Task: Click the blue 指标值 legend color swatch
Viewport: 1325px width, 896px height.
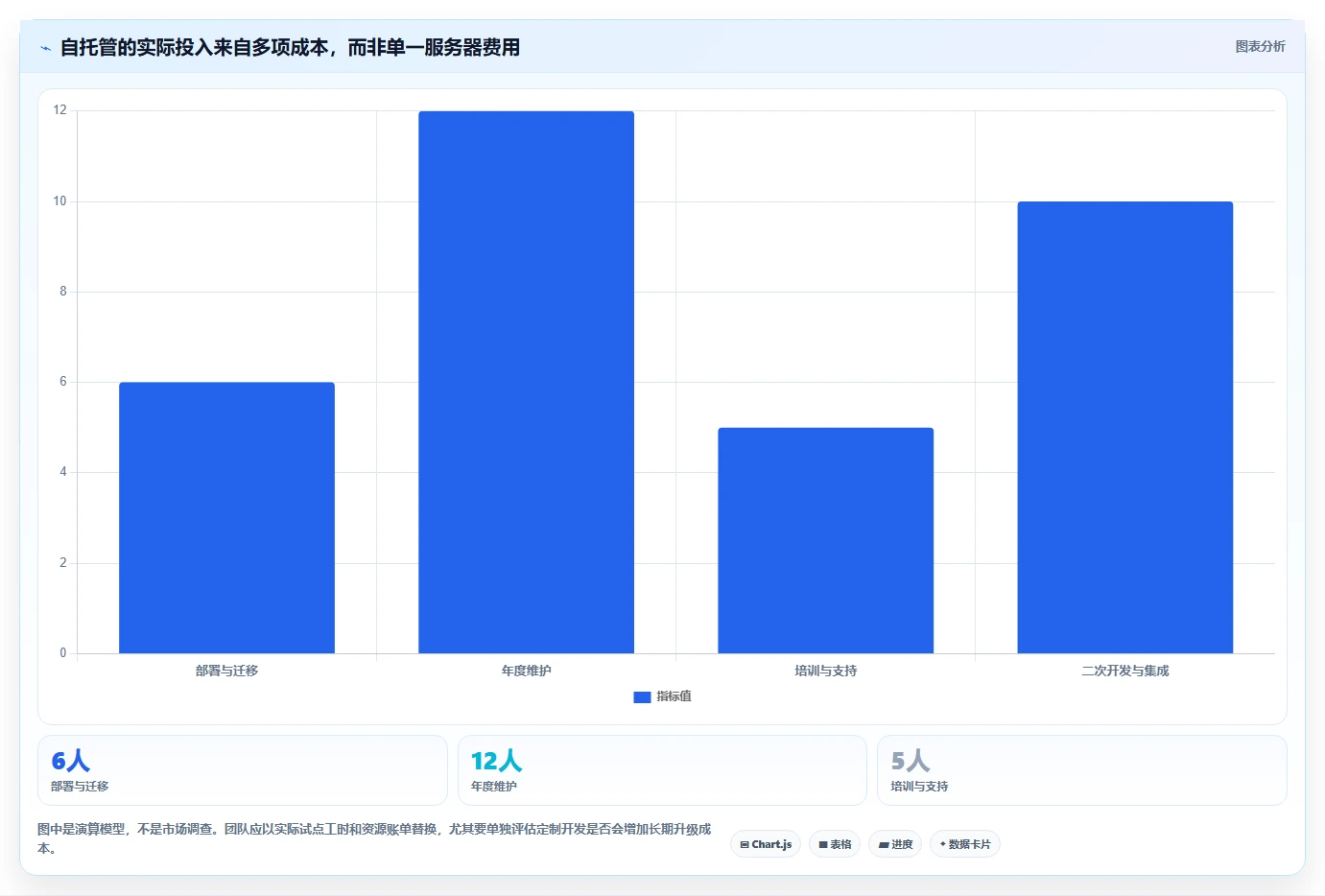Action: 642,697
